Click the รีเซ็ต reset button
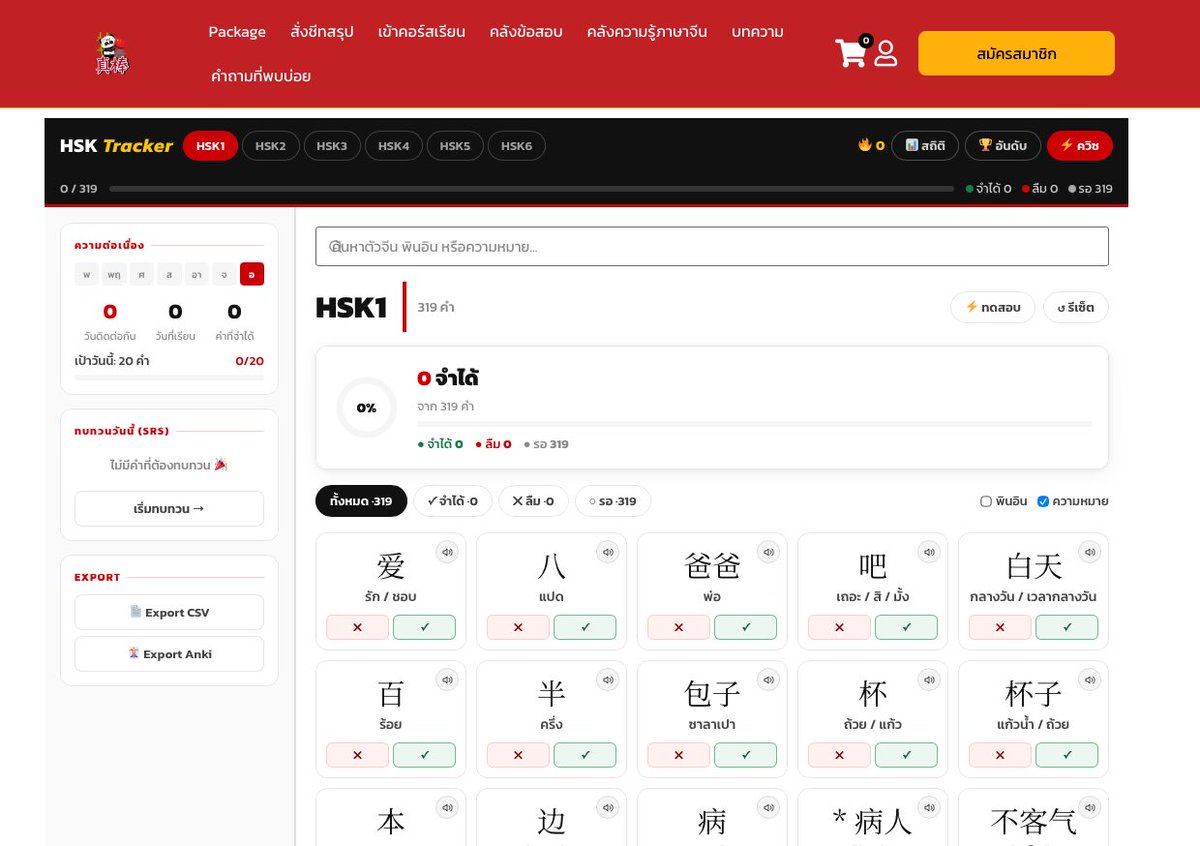The height and width of the screenshot is (846, 1200). tap(1076, 307)
